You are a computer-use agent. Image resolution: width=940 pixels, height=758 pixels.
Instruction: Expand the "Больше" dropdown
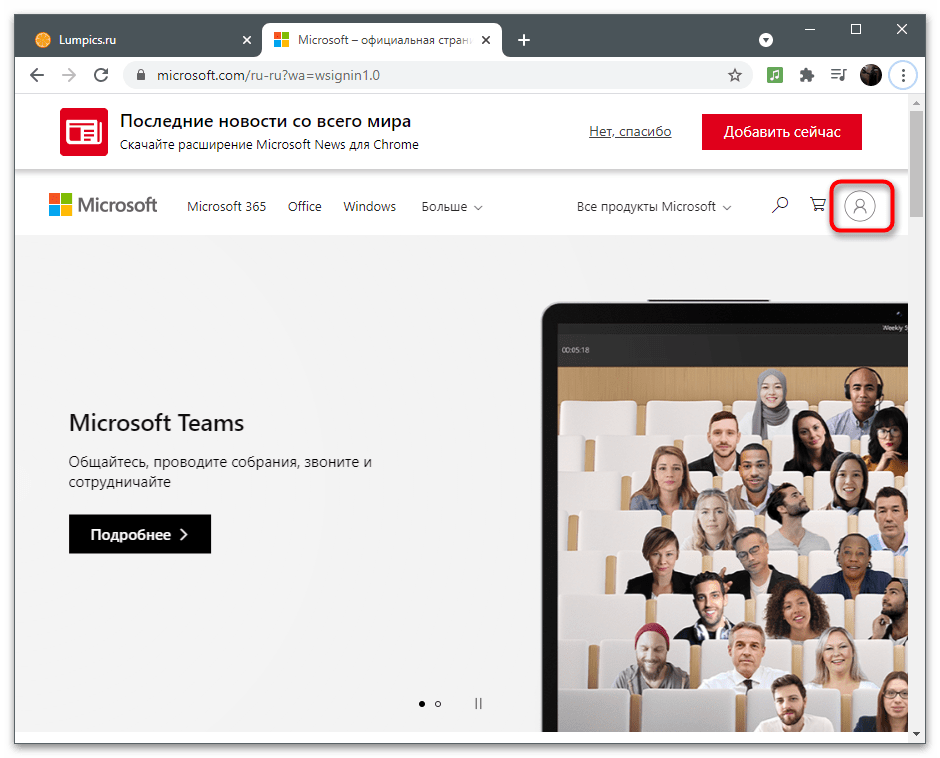[451, 206]
